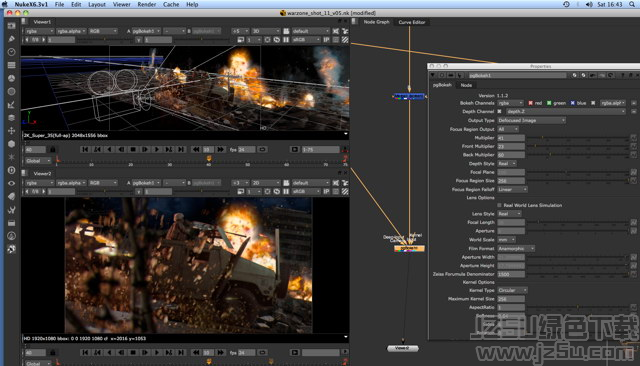
Task: Toggle the blue Bokeh channel checkbox
Action: pyautogui.click(x=573, y=103)
